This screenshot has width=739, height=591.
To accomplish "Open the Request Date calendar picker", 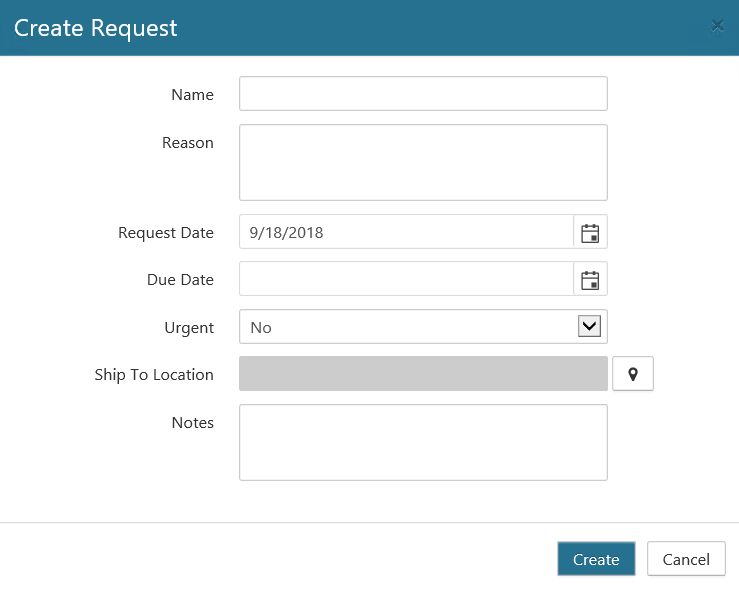I will [590, 233].
